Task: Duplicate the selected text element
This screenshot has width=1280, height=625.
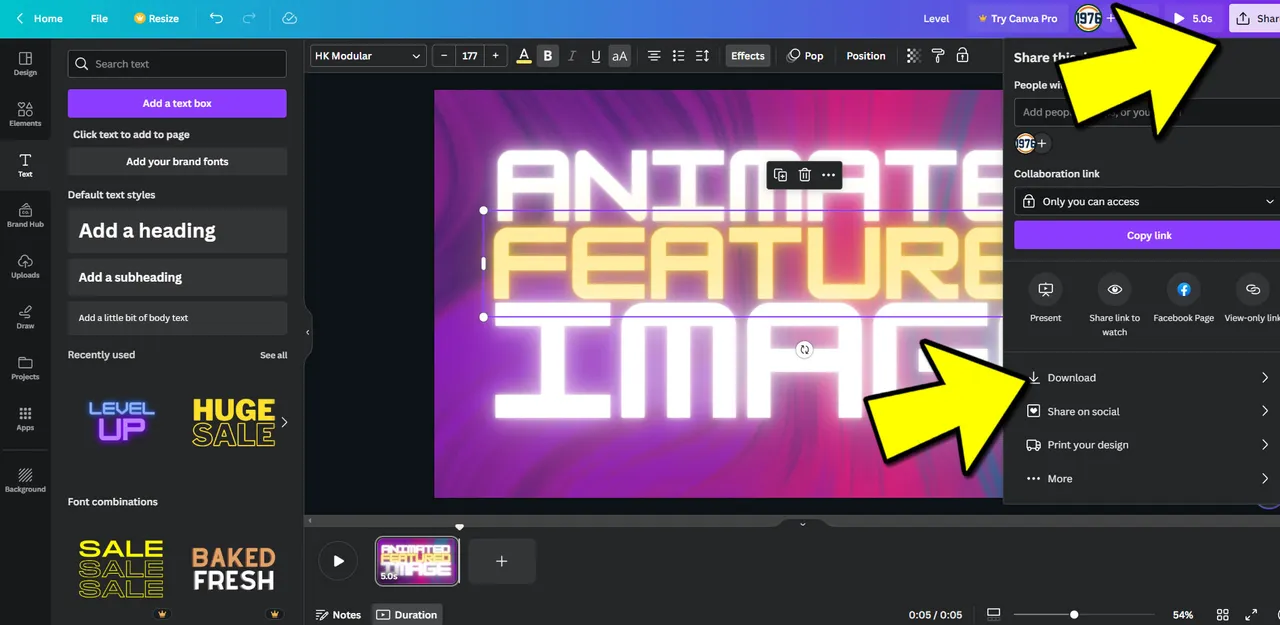Action: click(780, 175)
